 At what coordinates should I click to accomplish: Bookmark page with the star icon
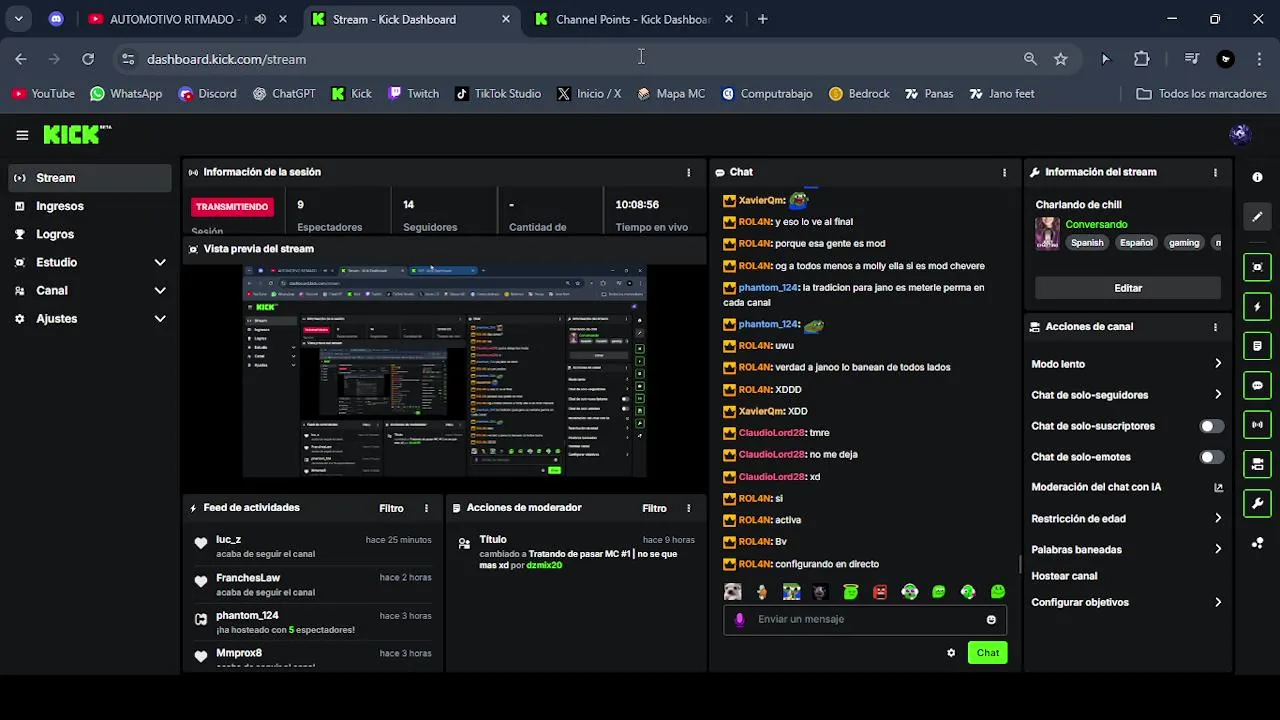(1060, 59)
